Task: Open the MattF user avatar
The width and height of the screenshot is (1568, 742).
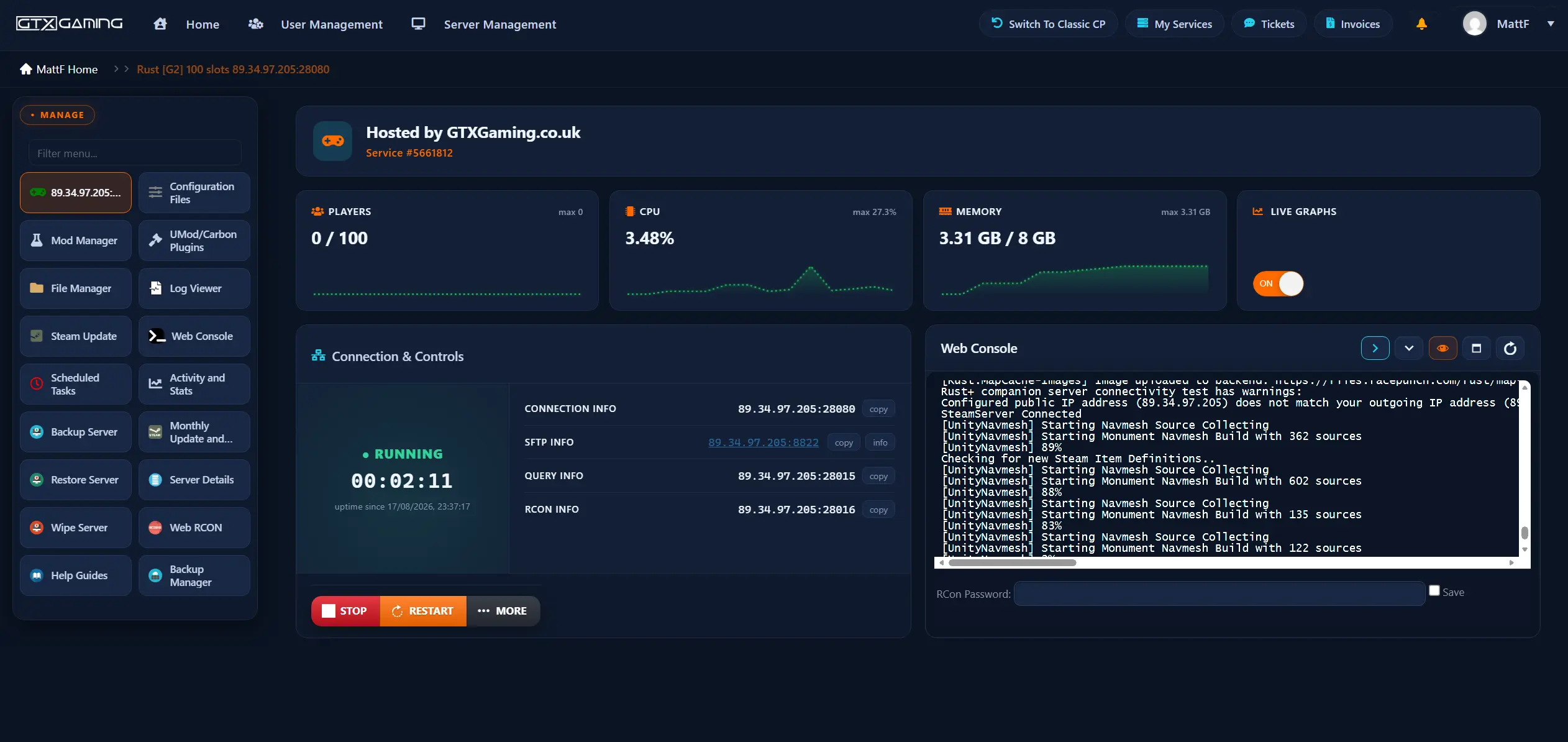Action: click(1474, 24)
